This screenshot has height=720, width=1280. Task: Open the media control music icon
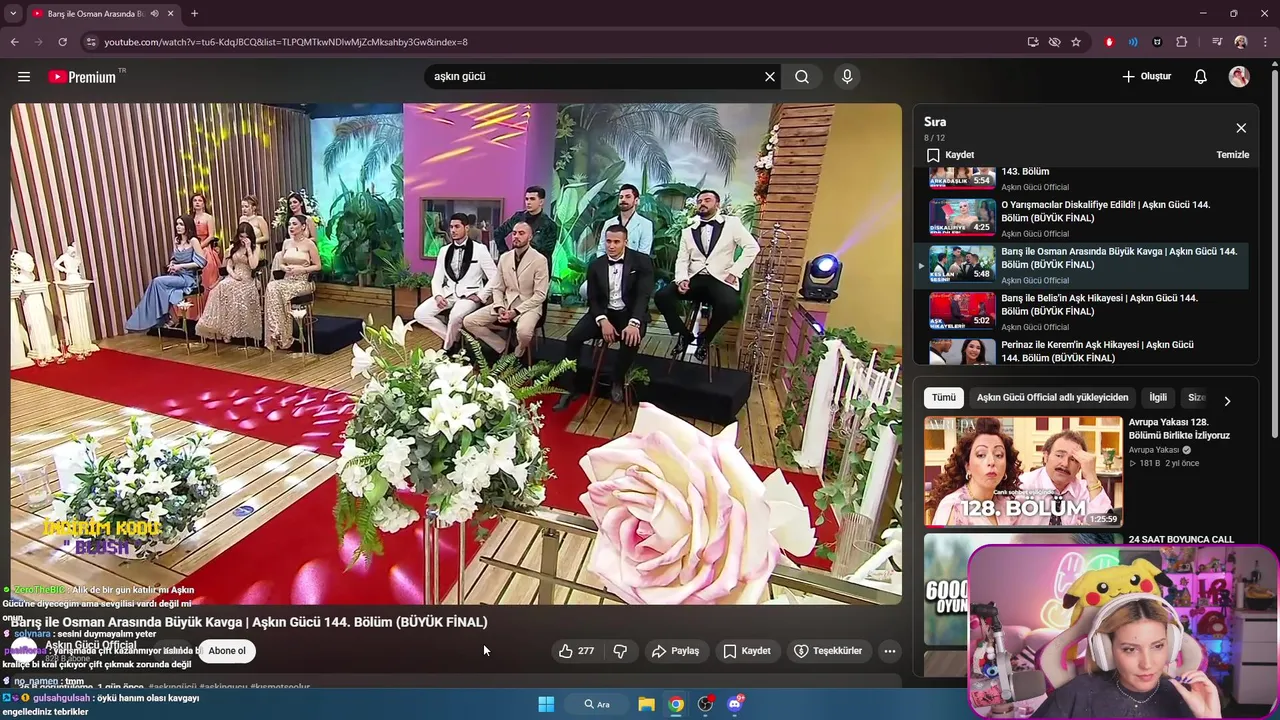point(1217,42)
